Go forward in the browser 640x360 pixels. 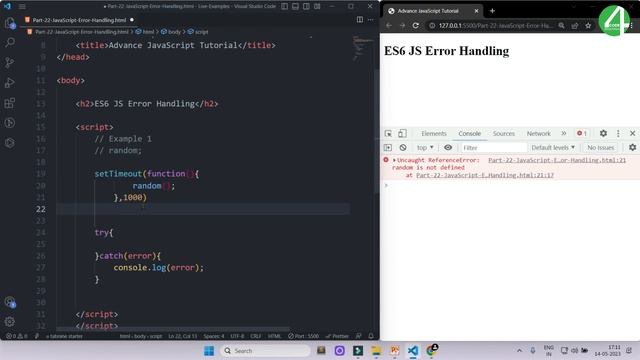[402, 25]
